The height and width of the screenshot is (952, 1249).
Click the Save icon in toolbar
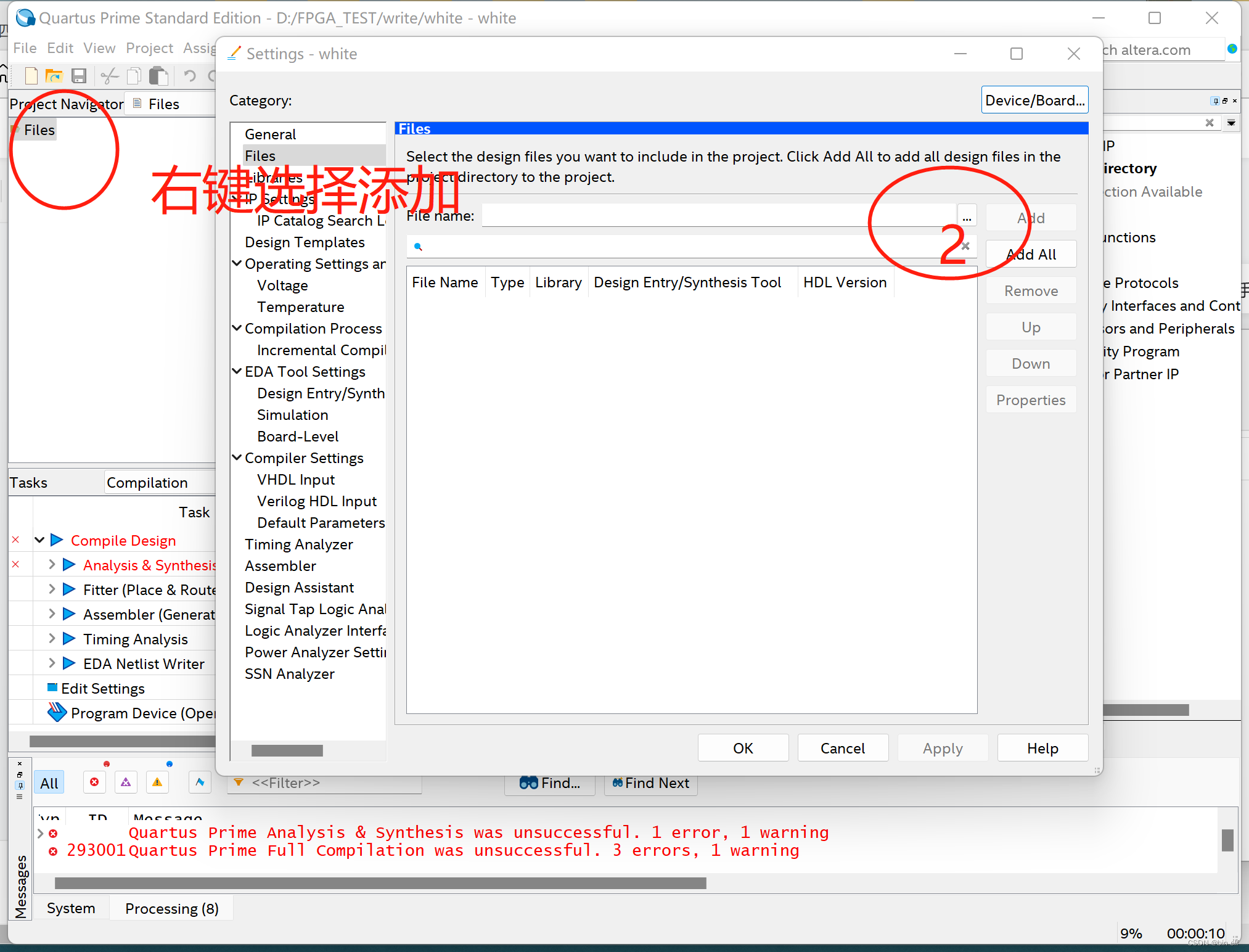point(79,76)
